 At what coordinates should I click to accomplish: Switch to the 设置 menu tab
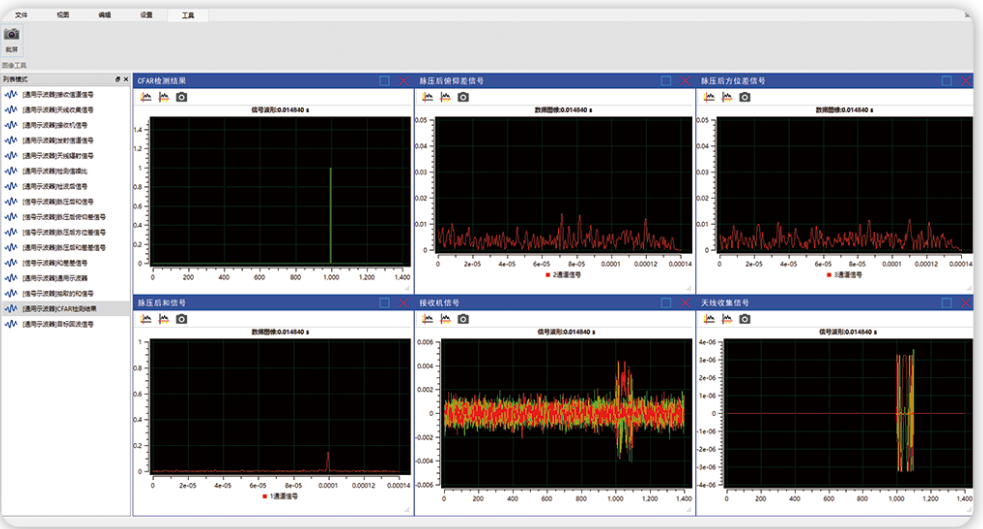[146, 14]
